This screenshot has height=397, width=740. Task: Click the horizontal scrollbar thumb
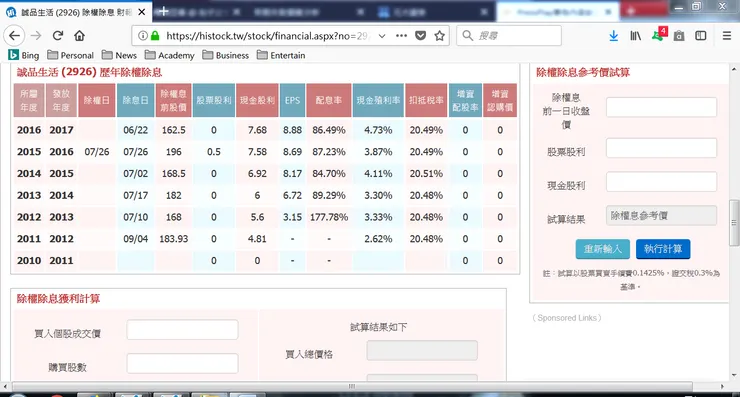tap(352, 386)
